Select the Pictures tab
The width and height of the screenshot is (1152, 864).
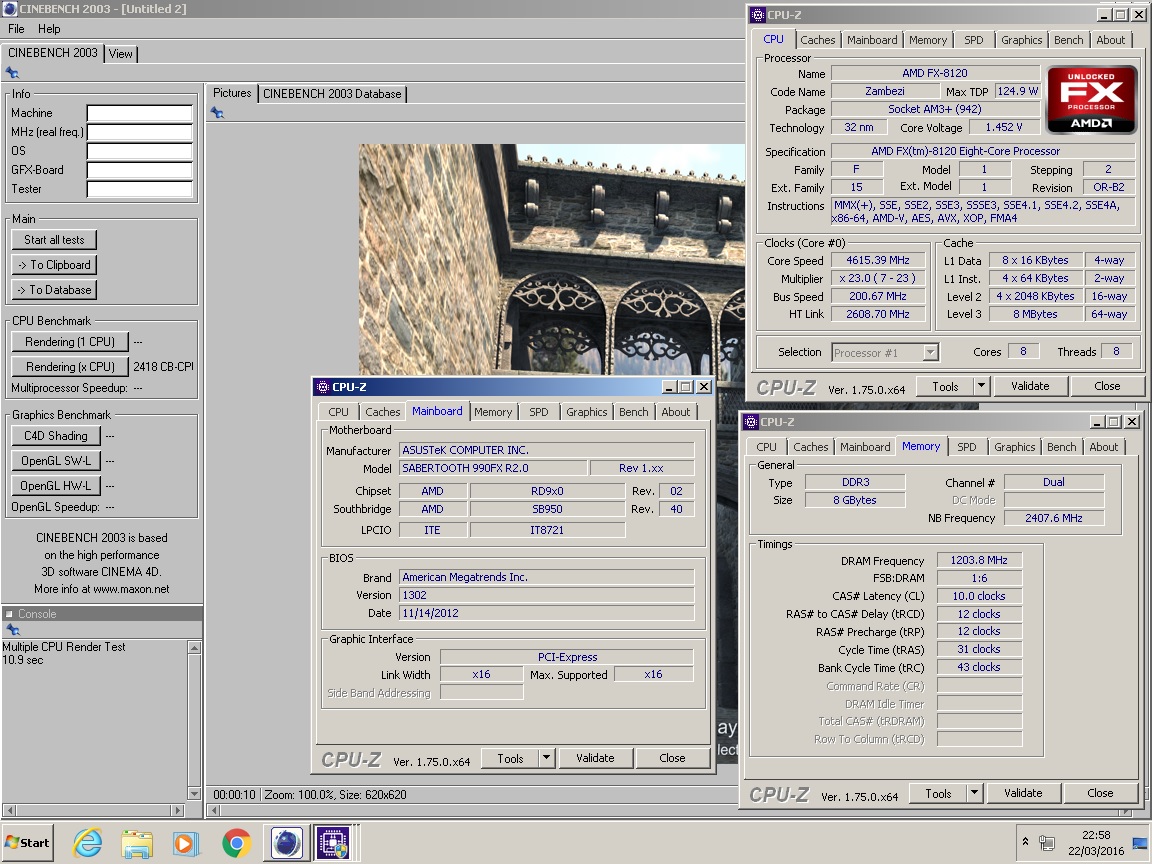coord(232,93)
